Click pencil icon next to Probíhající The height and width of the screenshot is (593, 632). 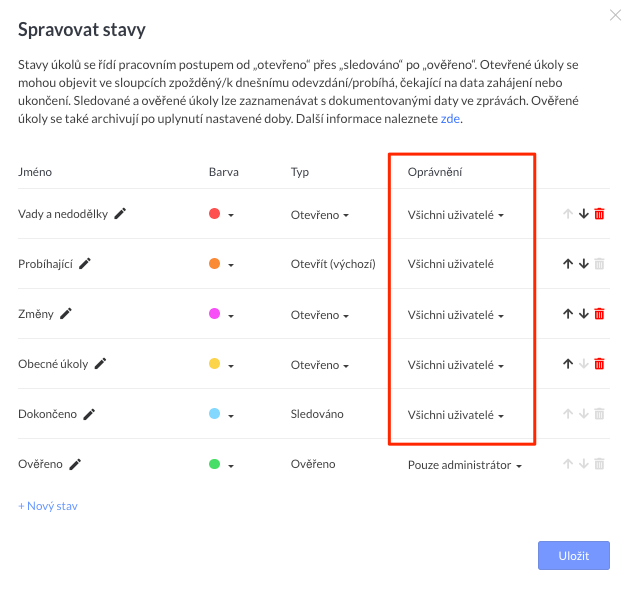(x=85, y=263)
